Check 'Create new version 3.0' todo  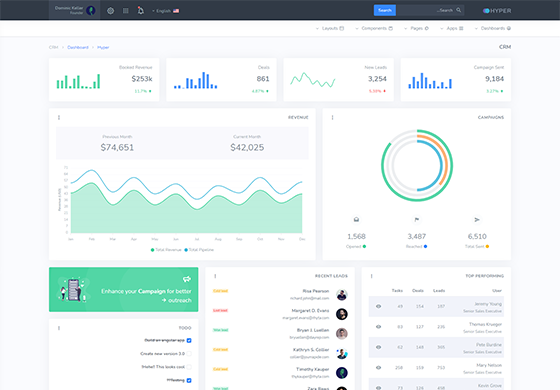pos(189,354)
